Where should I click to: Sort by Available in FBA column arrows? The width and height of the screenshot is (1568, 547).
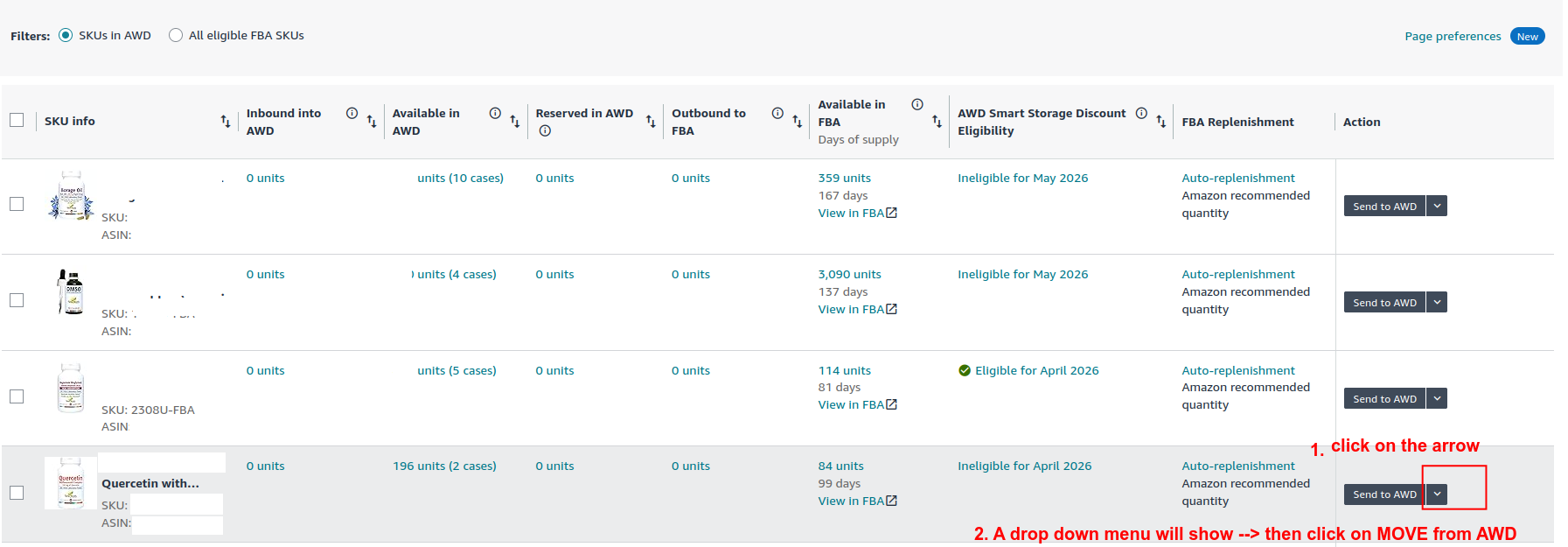[x=937, y=122]
